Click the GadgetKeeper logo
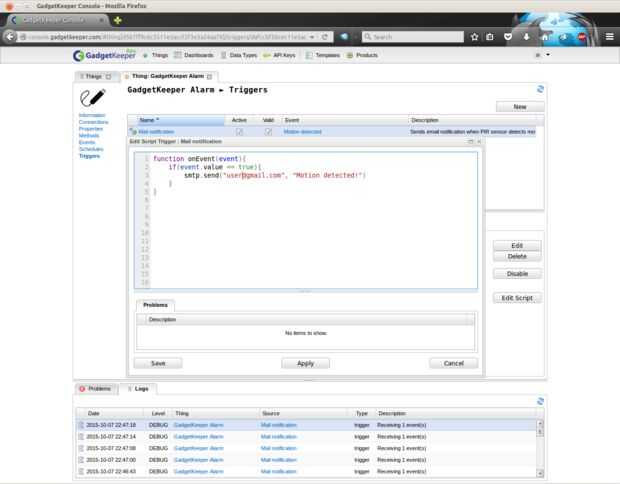This screenshot has width=620, height=484. (104, 55)
